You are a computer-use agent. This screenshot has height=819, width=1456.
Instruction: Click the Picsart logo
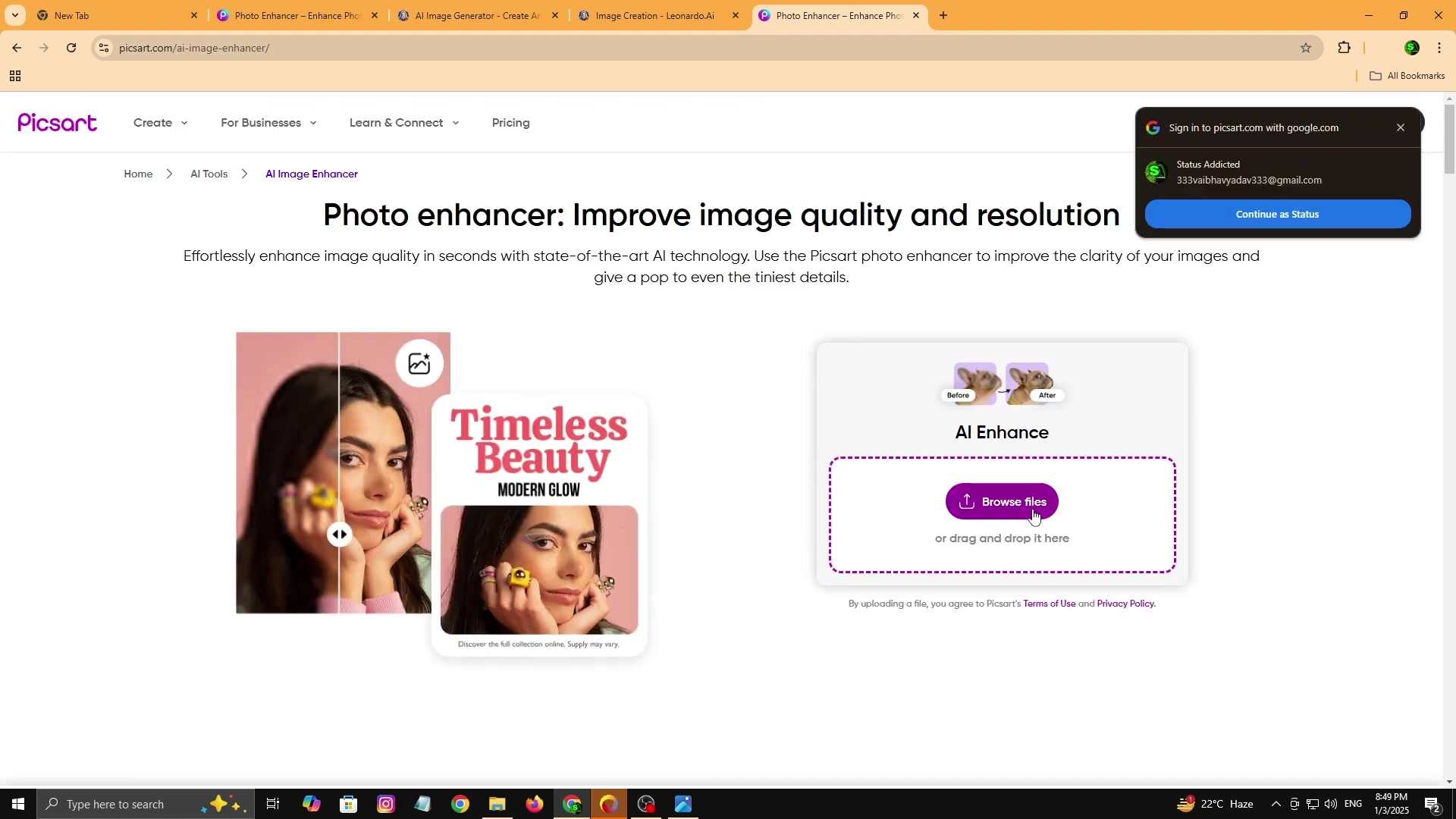coord(57,123)
